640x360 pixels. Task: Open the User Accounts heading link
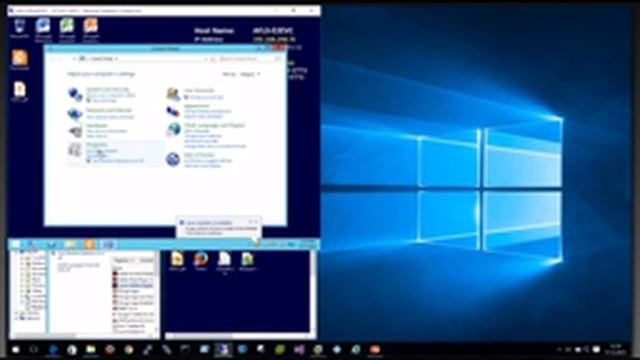tap(199, 91)
